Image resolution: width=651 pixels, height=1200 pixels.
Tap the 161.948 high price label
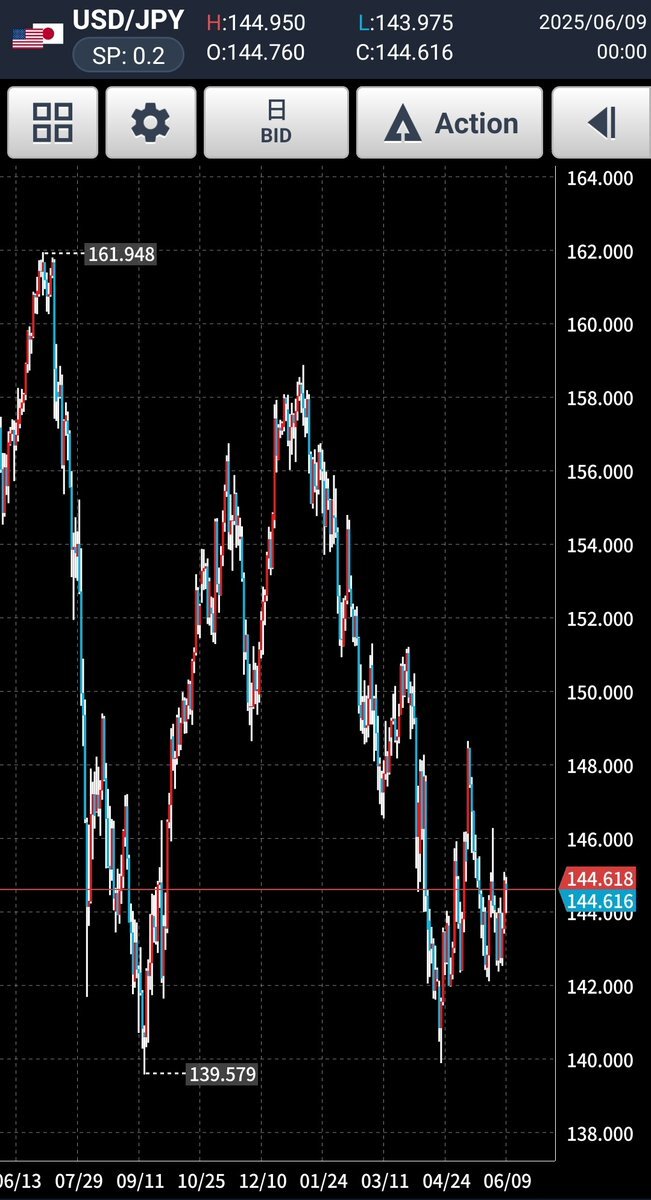(122, 254)
